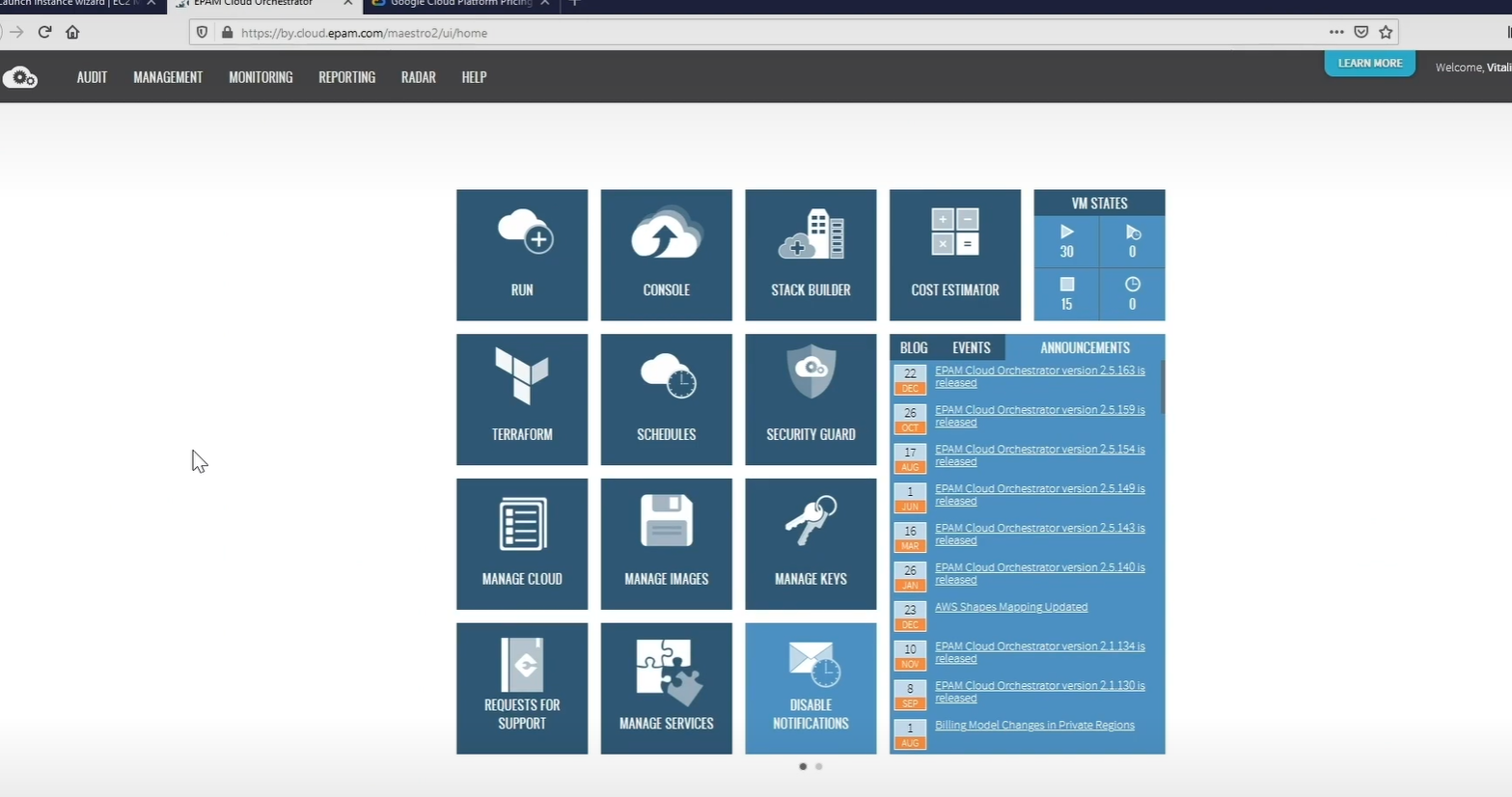Open the Reporting menu

click(347, 77)
